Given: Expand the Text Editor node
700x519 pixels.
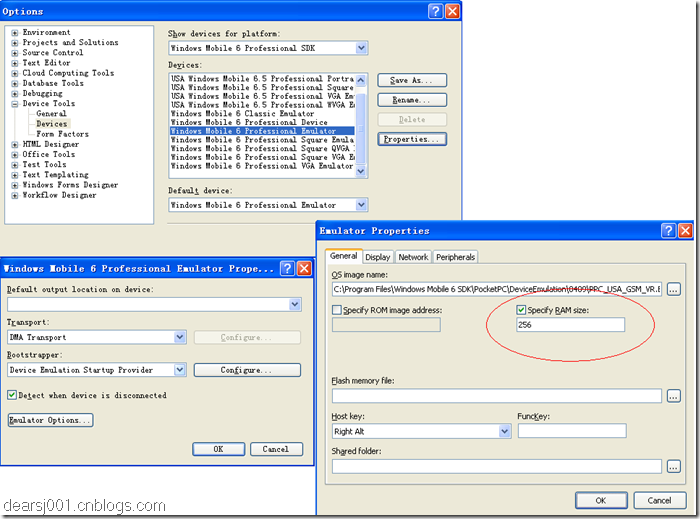Looking at the screenshot, I should [15, 63].
